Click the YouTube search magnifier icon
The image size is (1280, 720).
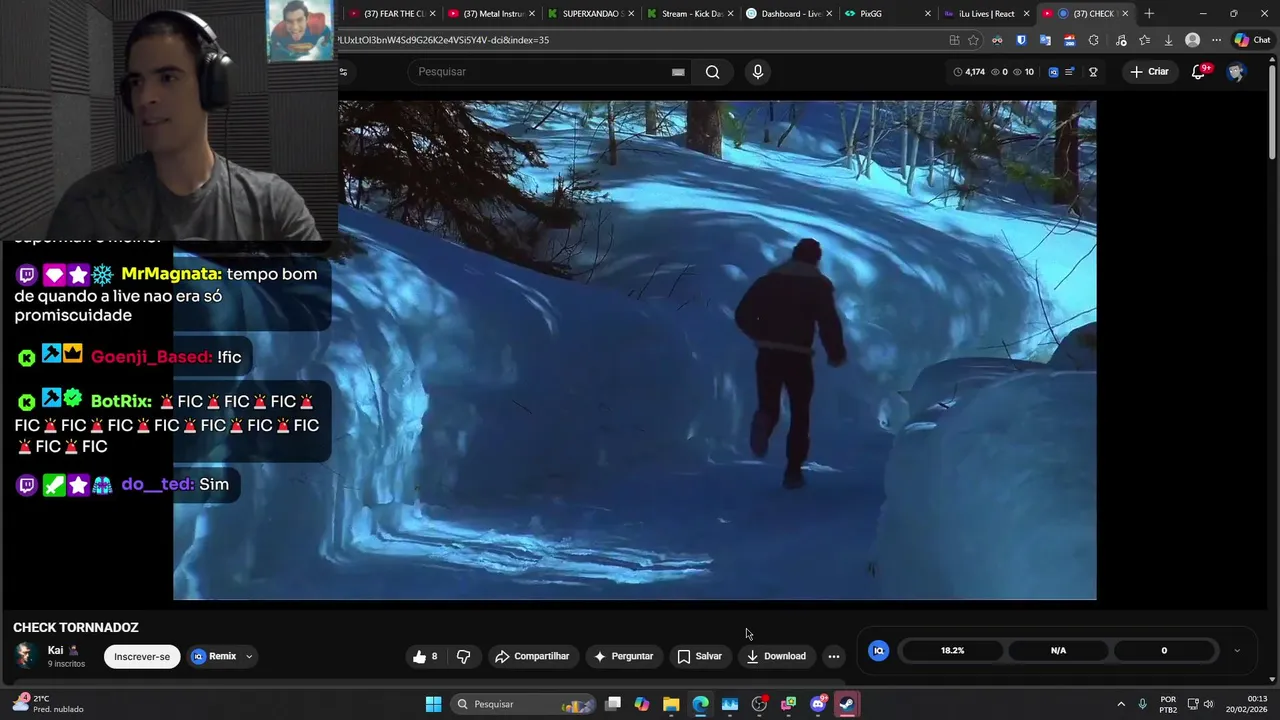712,72
